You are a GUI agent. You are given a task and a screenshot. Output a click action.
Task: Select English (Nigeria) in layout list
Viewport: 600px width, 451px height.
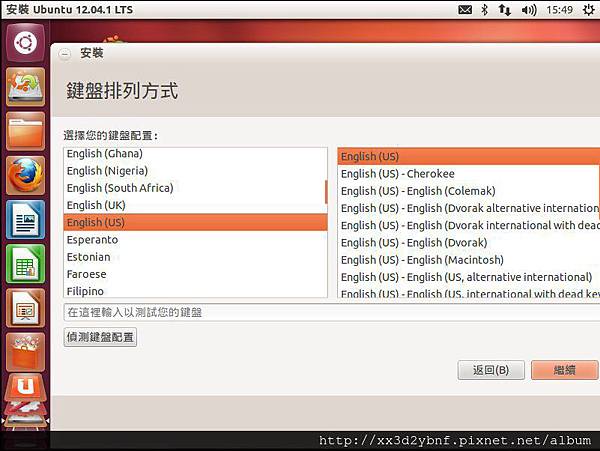coord(196,171)
